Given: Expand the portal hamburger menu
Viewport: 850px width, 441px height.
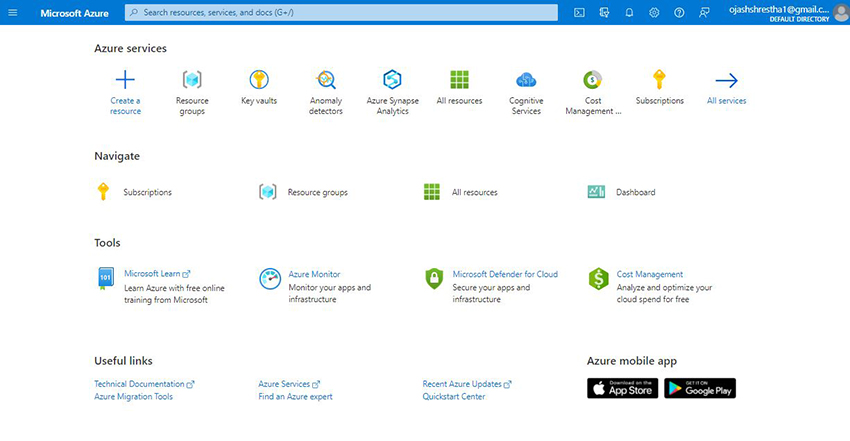Looking at the screenshot, I should [x=13, y=13].
